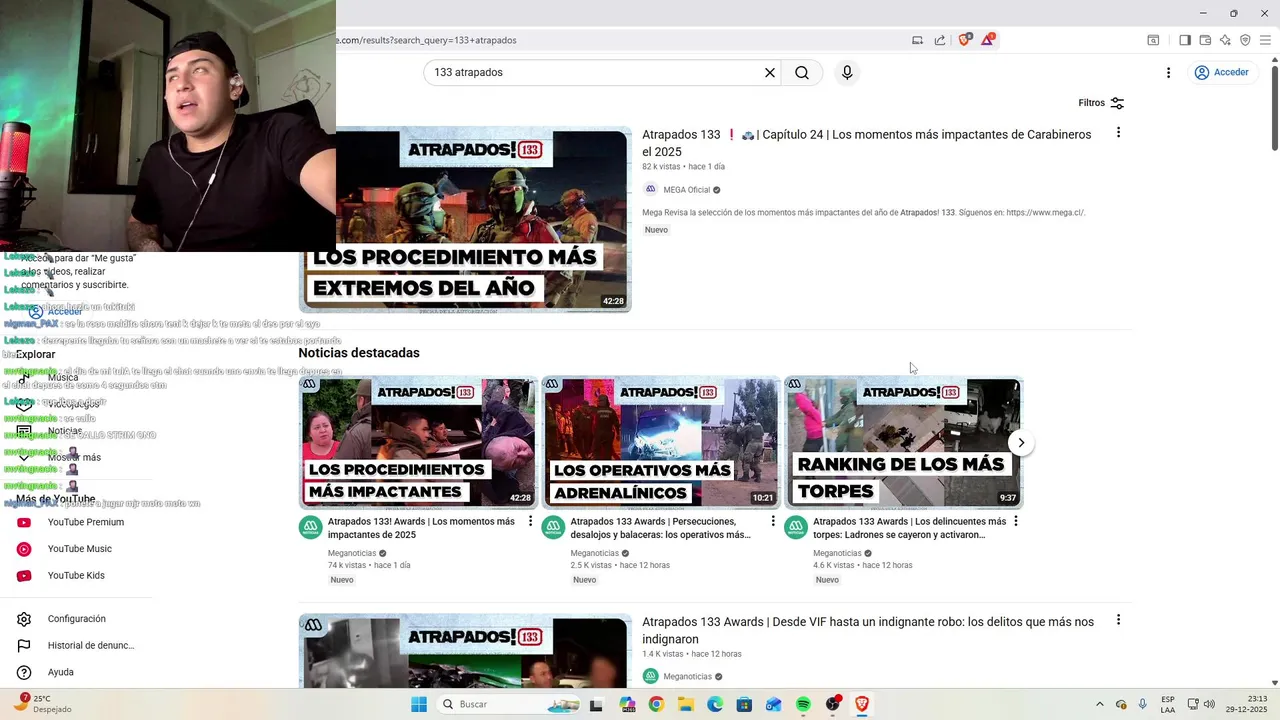Screen dimensions: 1280x720
Task: Click Brave browser taskbar icon
Action: (862, 704)
